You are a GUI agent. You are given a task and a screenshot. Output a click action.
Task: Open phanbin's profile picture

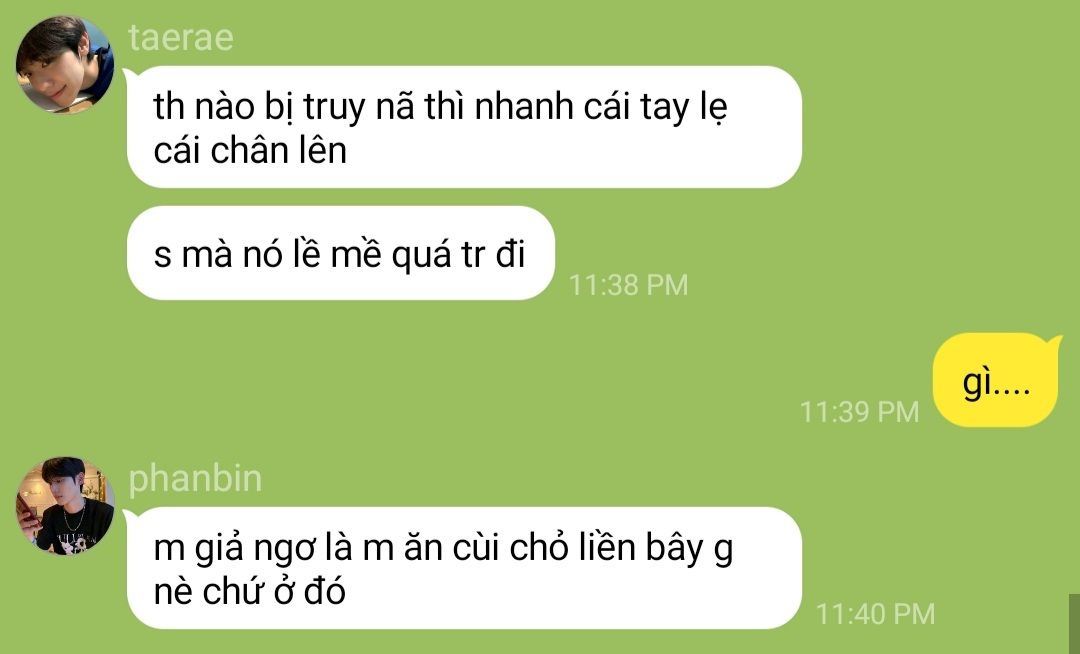65,505
